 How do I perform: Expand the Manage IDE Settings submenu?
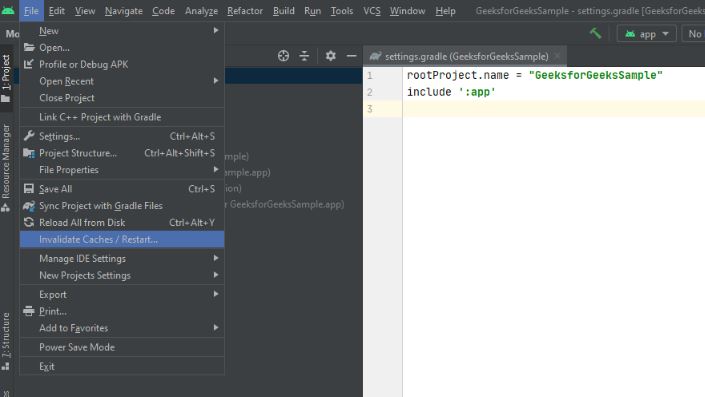(122, 259)
